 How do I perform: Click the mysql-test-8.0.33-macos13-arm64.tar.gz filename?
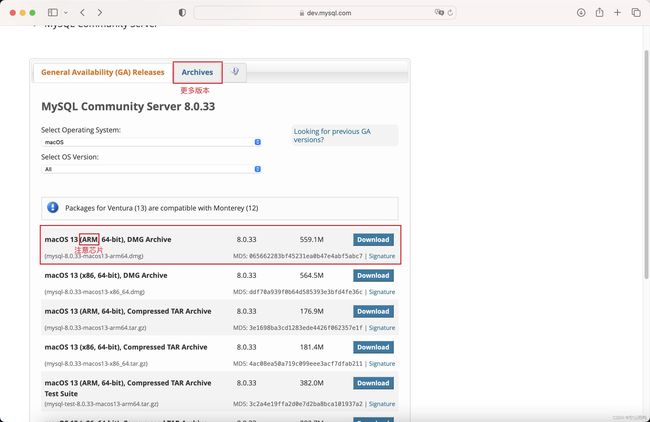click(x=102, y=404)
